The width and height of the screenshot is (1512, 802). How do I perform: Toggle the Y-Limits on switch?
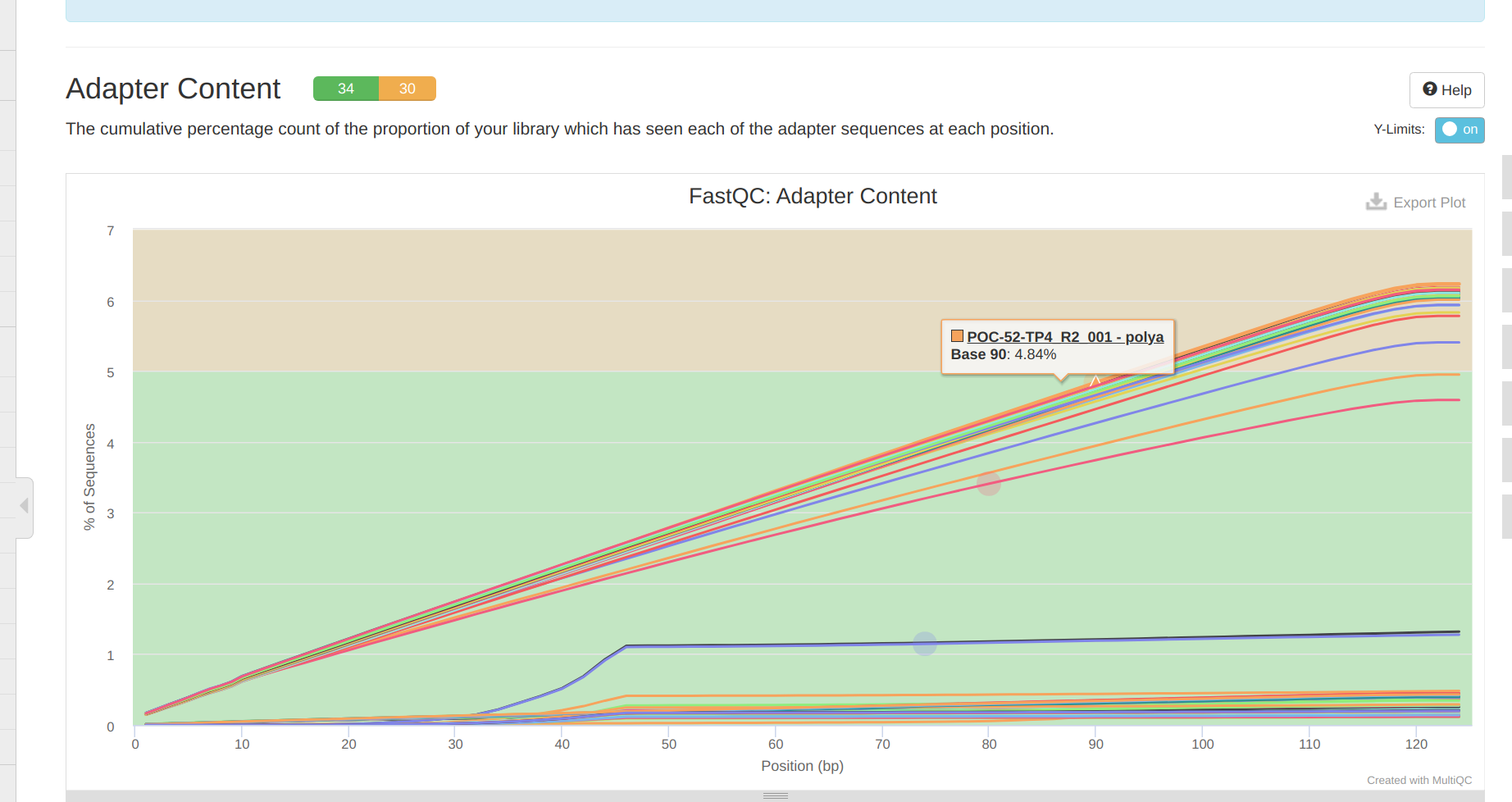tap(1460, 130)
